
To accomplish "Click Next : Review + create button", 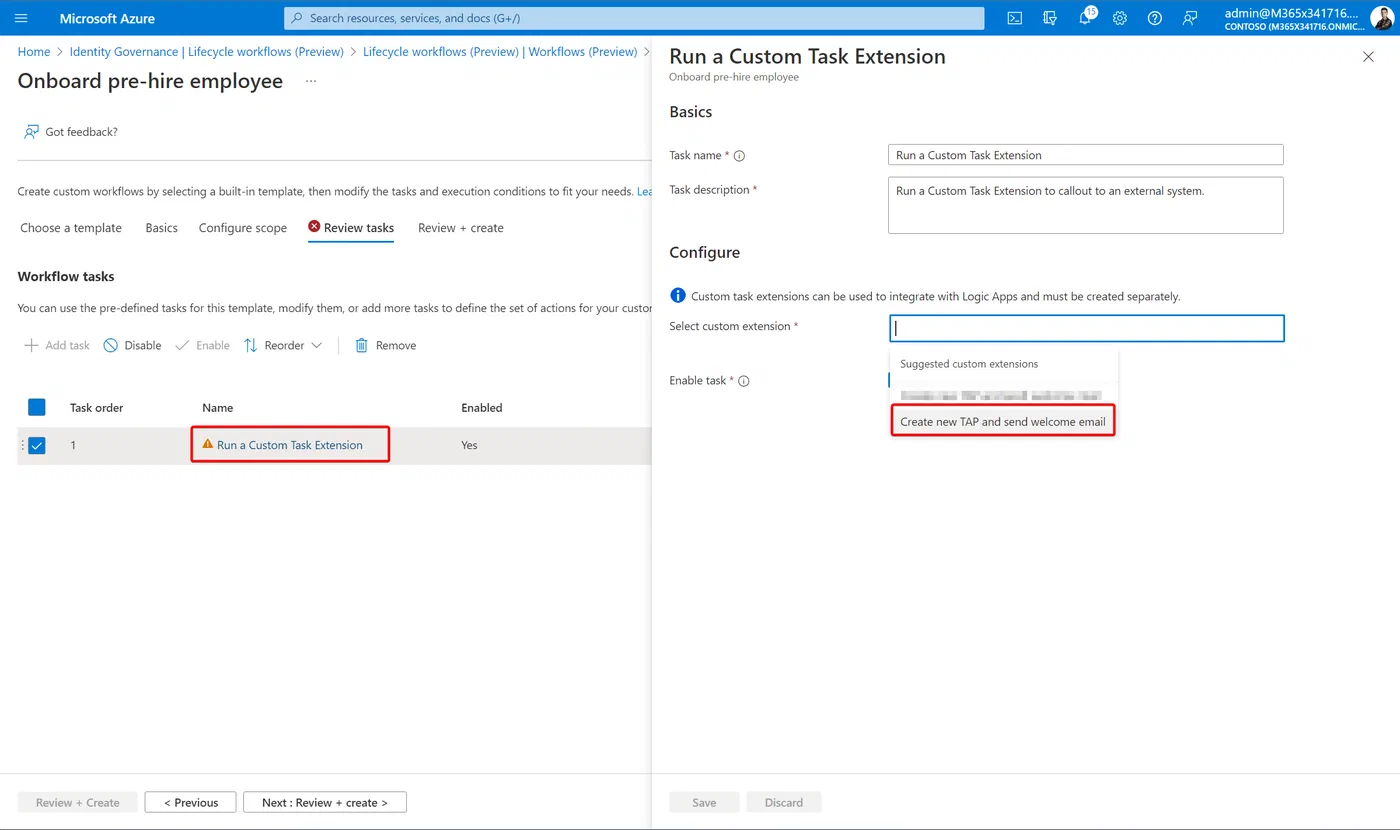I will click(325, 802).
